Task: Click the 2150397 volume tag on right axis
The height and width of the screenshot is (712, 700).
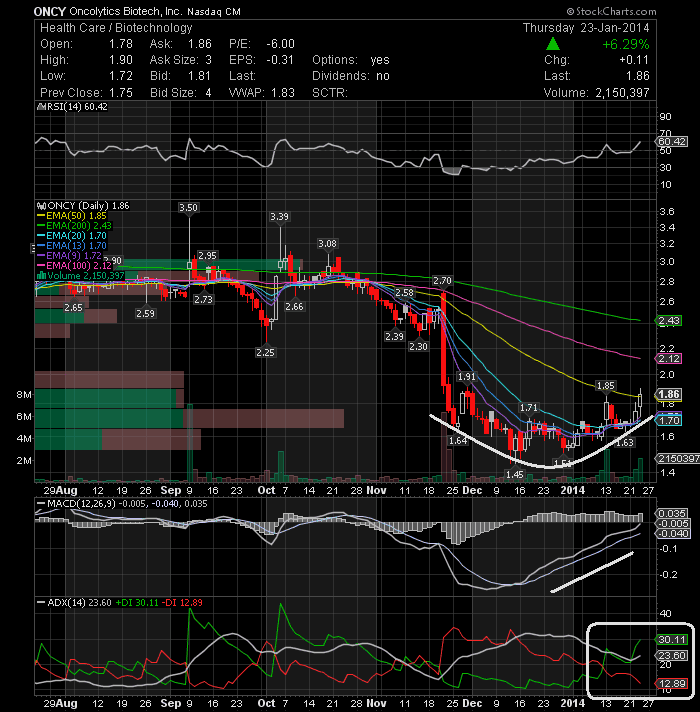Action: [678, 459]
